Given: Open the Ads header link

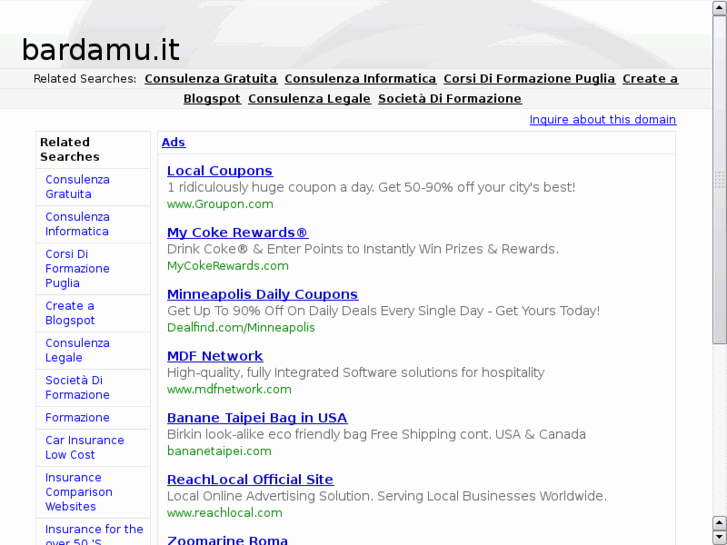Looking at the screenshot, I should coord(173,142).
